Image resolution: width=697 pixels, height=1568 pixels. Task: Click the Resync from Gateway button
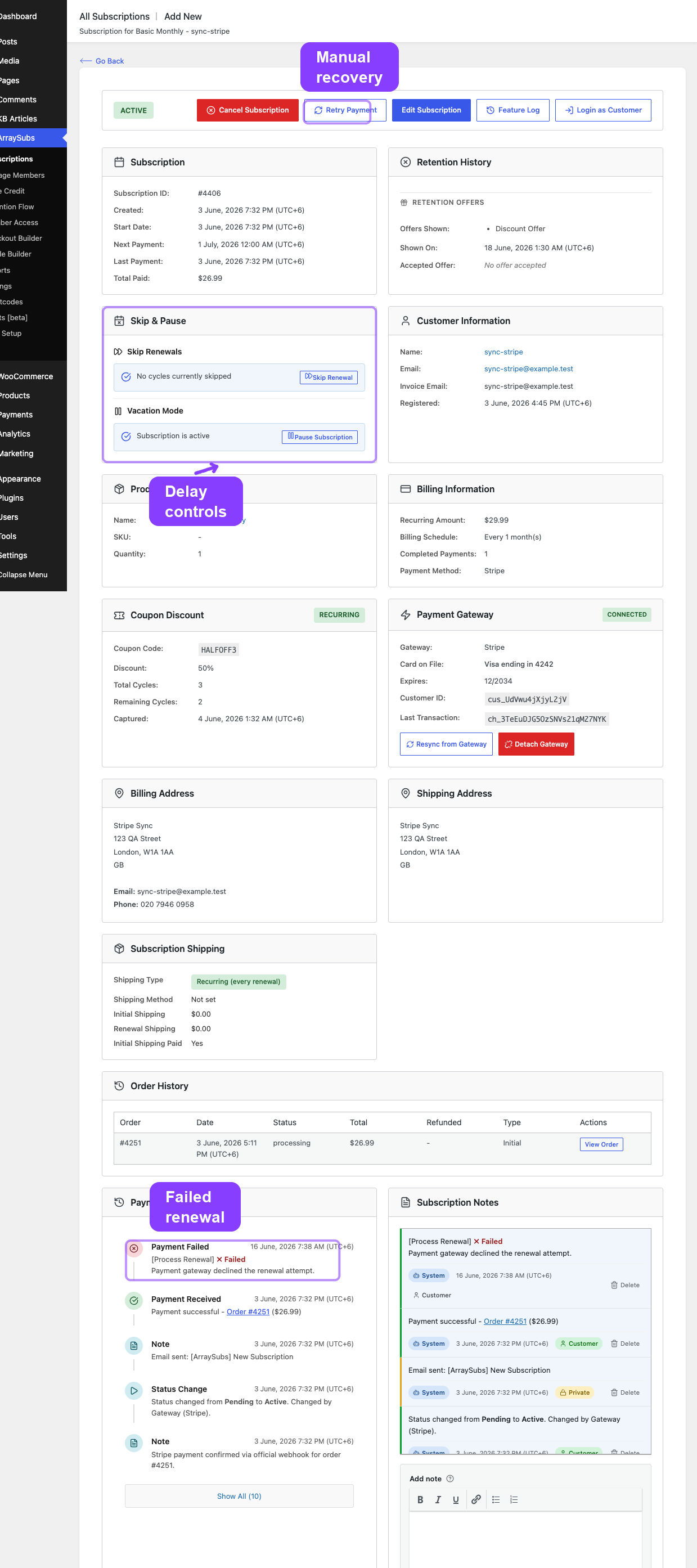coord(446,744)
